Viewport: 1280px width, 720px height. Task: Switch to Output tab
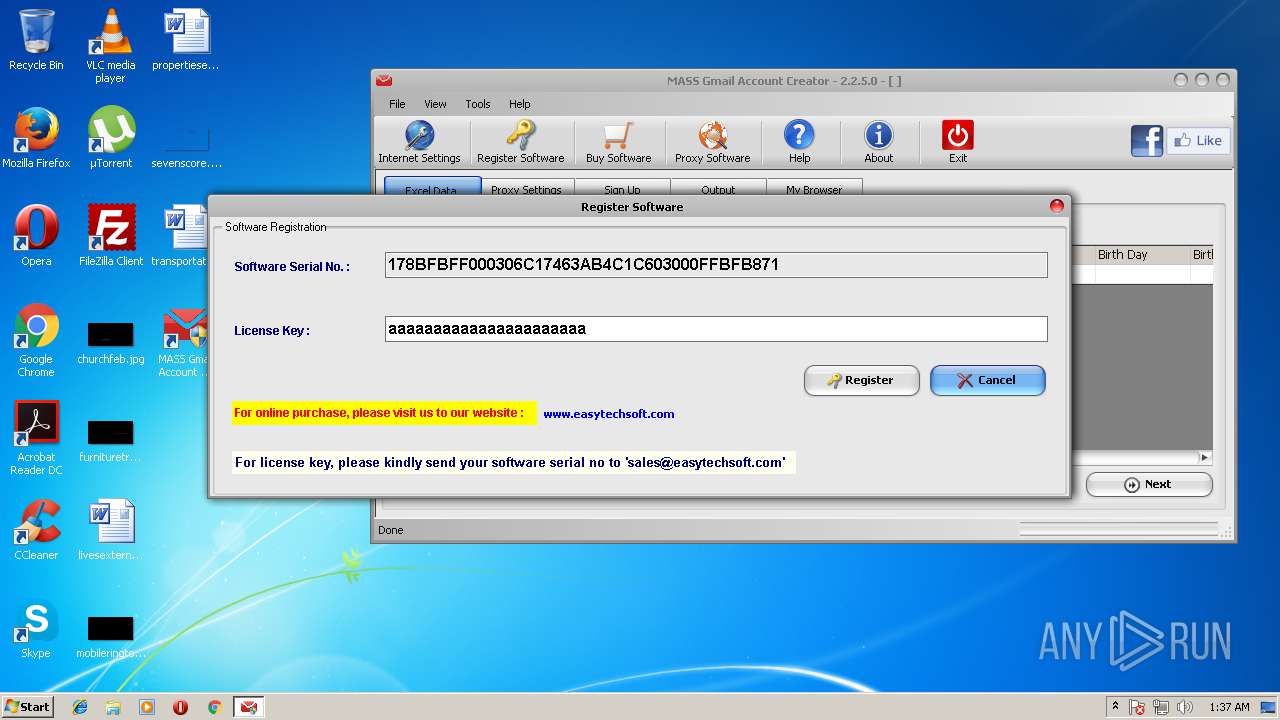click(x=718, y=187)
